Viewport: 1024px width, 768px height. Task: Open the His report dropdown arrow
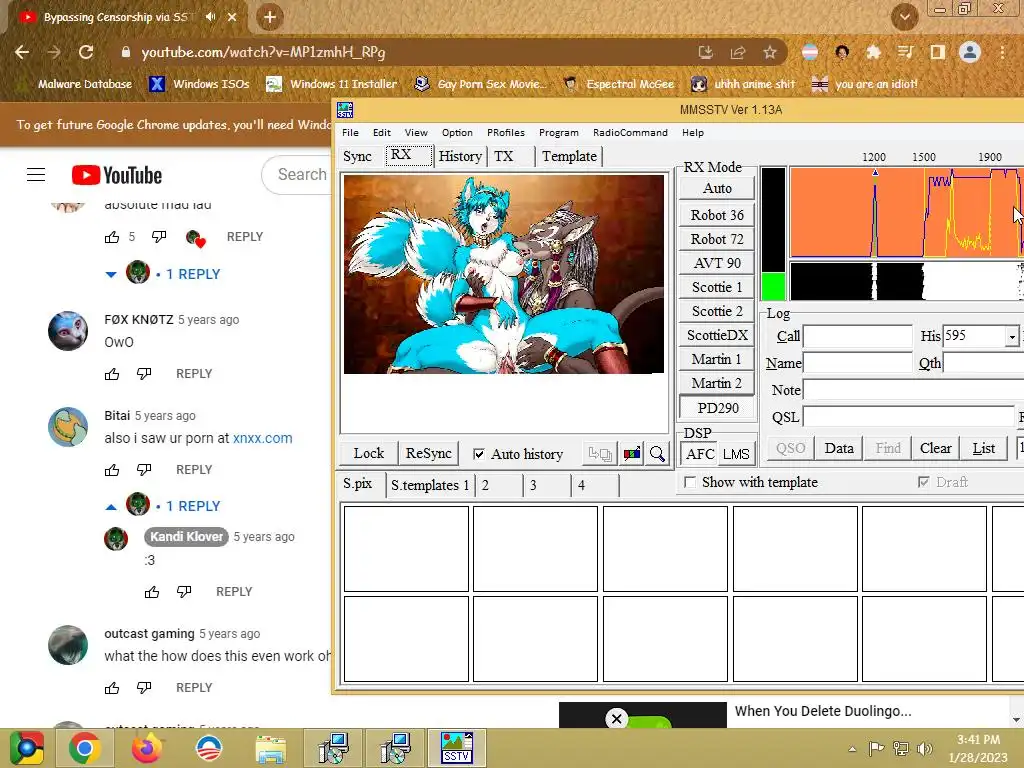click(x=1012, y=337)
